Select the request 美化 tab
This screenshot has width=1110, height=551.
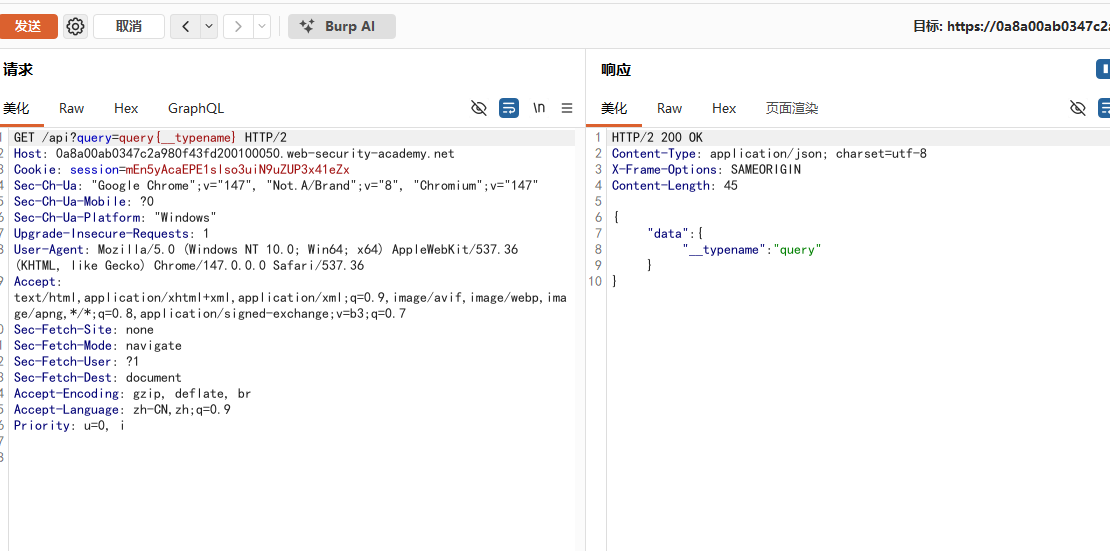(16, 108)
